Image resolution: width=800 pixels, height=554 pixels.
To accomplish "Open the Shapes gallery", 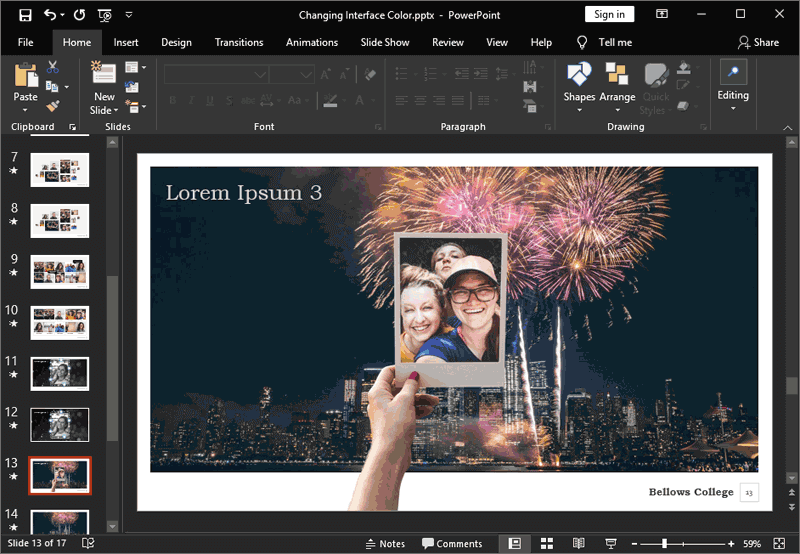I will (579, 75).
